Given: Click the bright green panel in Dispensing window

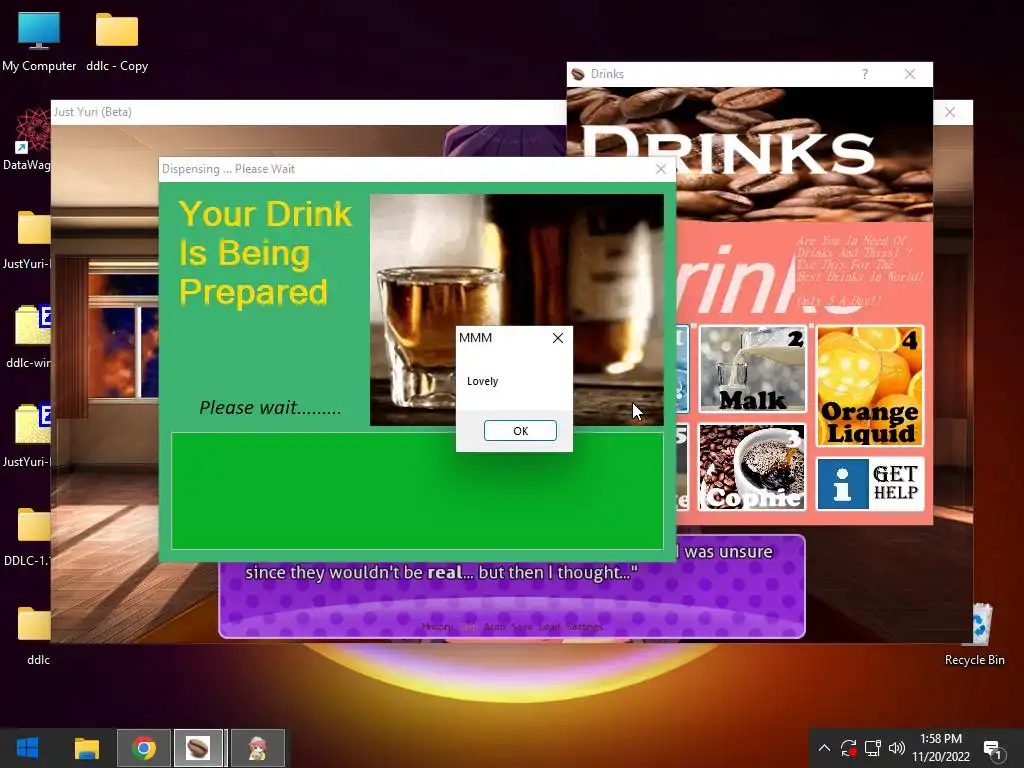Looking at the screenshot, I should (x=417, y=490).
